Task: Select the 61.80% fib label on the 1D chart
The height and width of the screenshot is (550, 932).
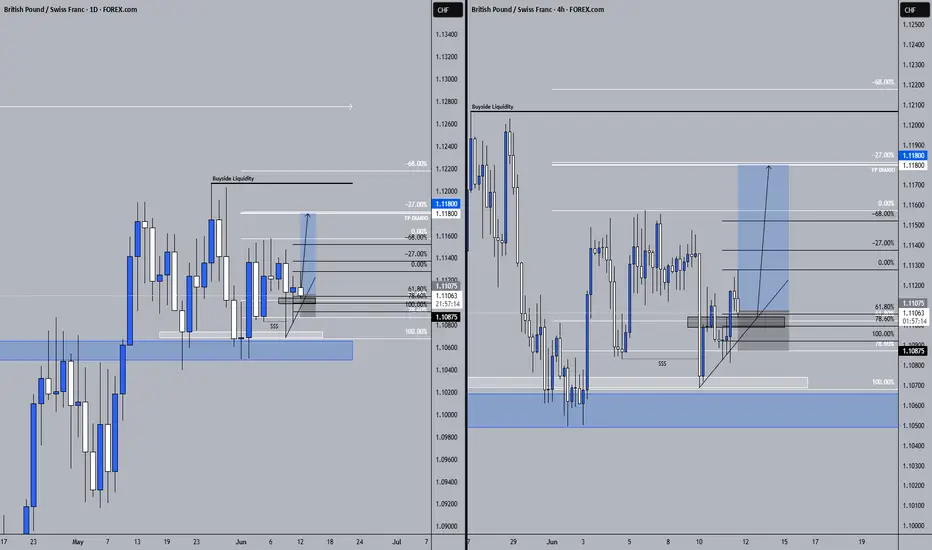Action: pos(417,288)
